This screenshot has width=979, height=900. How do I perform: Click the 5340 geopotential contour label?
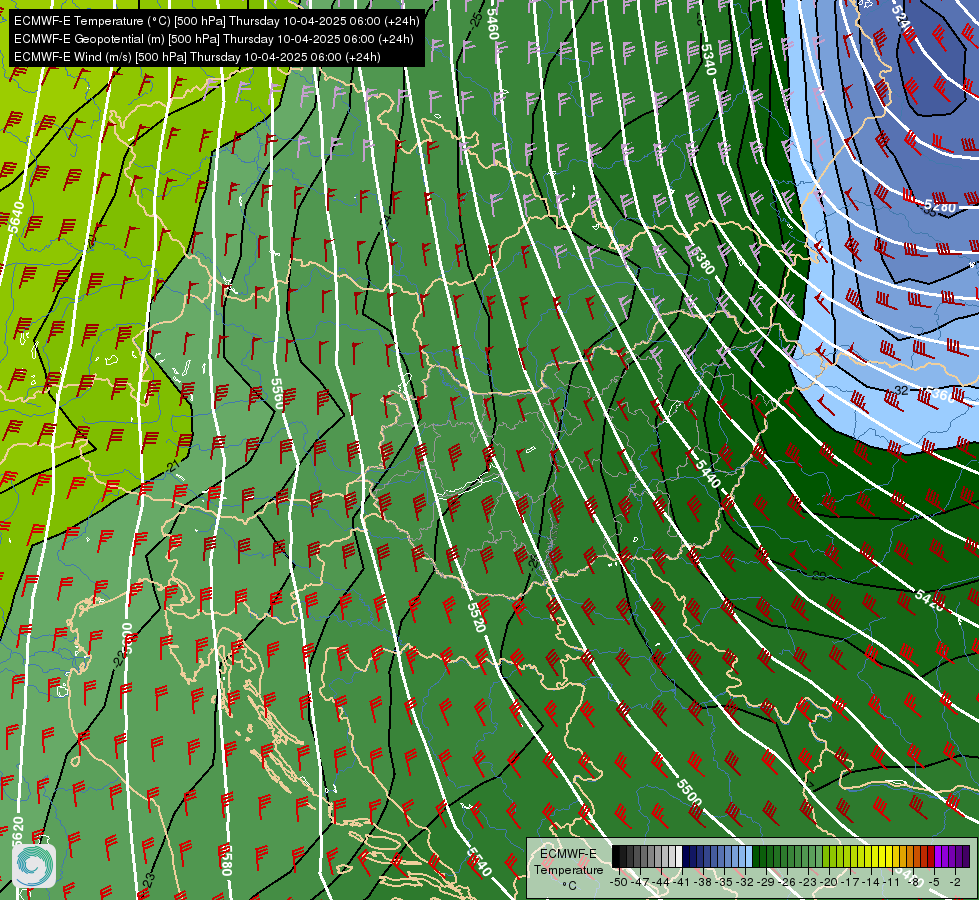pyautogui.click(x=709, y=59)
